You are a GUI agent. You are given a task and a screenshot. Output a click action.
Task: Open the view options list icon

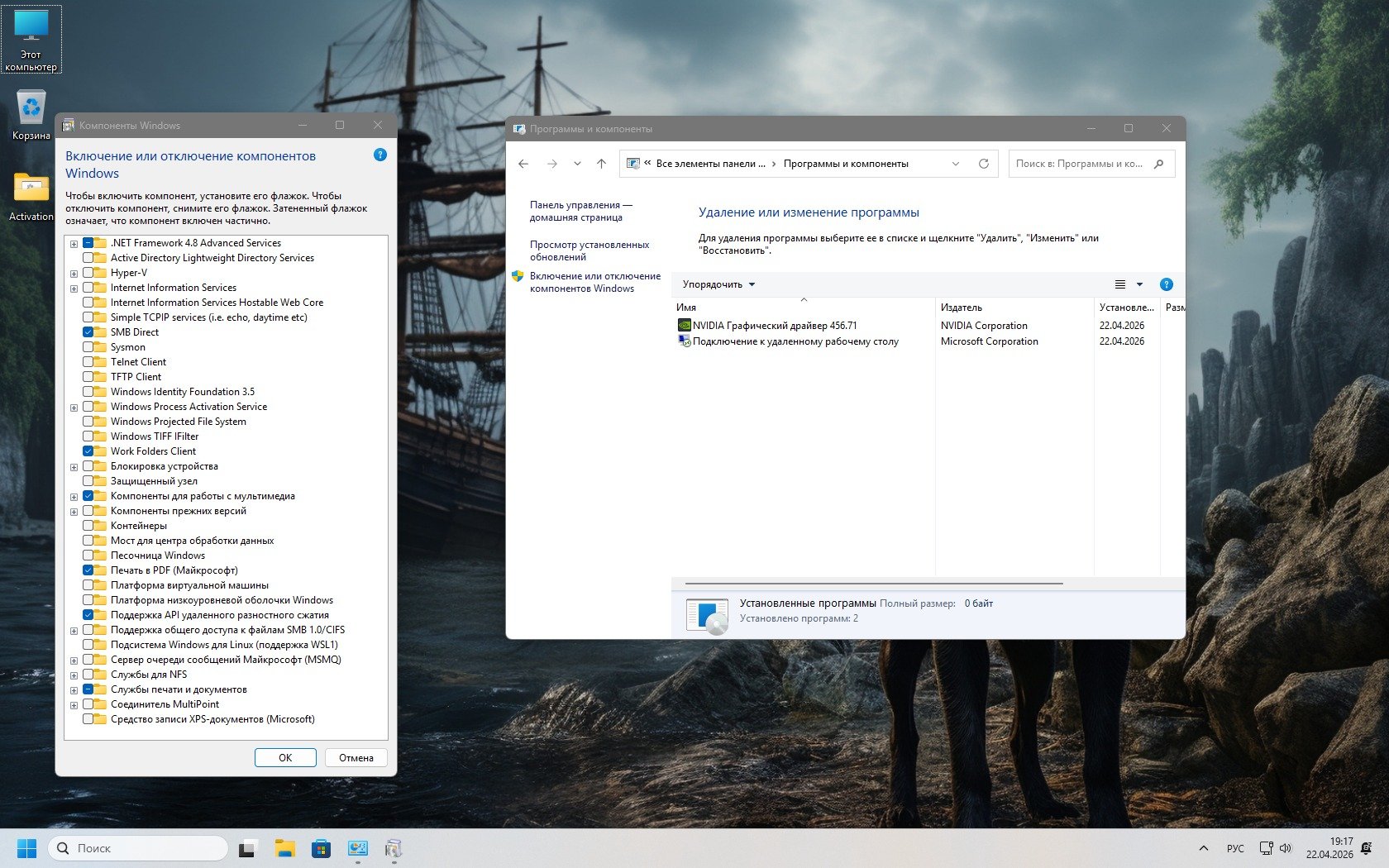[1120, 284]
